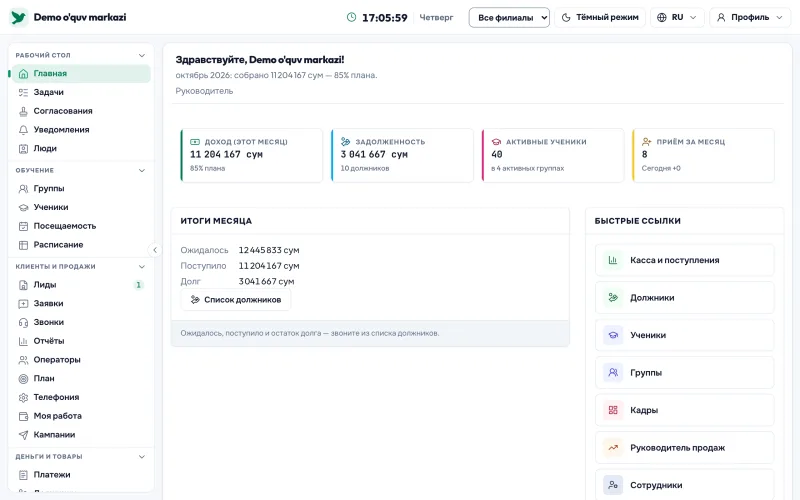Collapse the sidebar with the arrow handle

point(155,250)
